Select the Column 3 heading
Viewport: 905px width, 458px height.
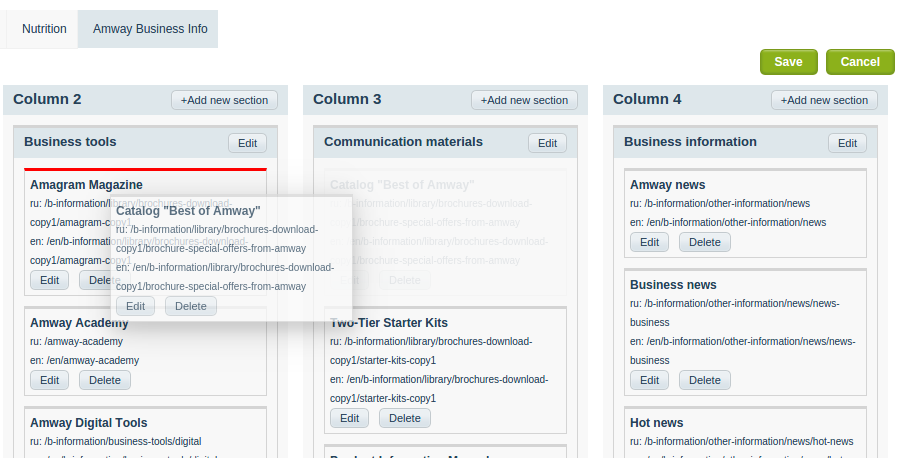347,99
